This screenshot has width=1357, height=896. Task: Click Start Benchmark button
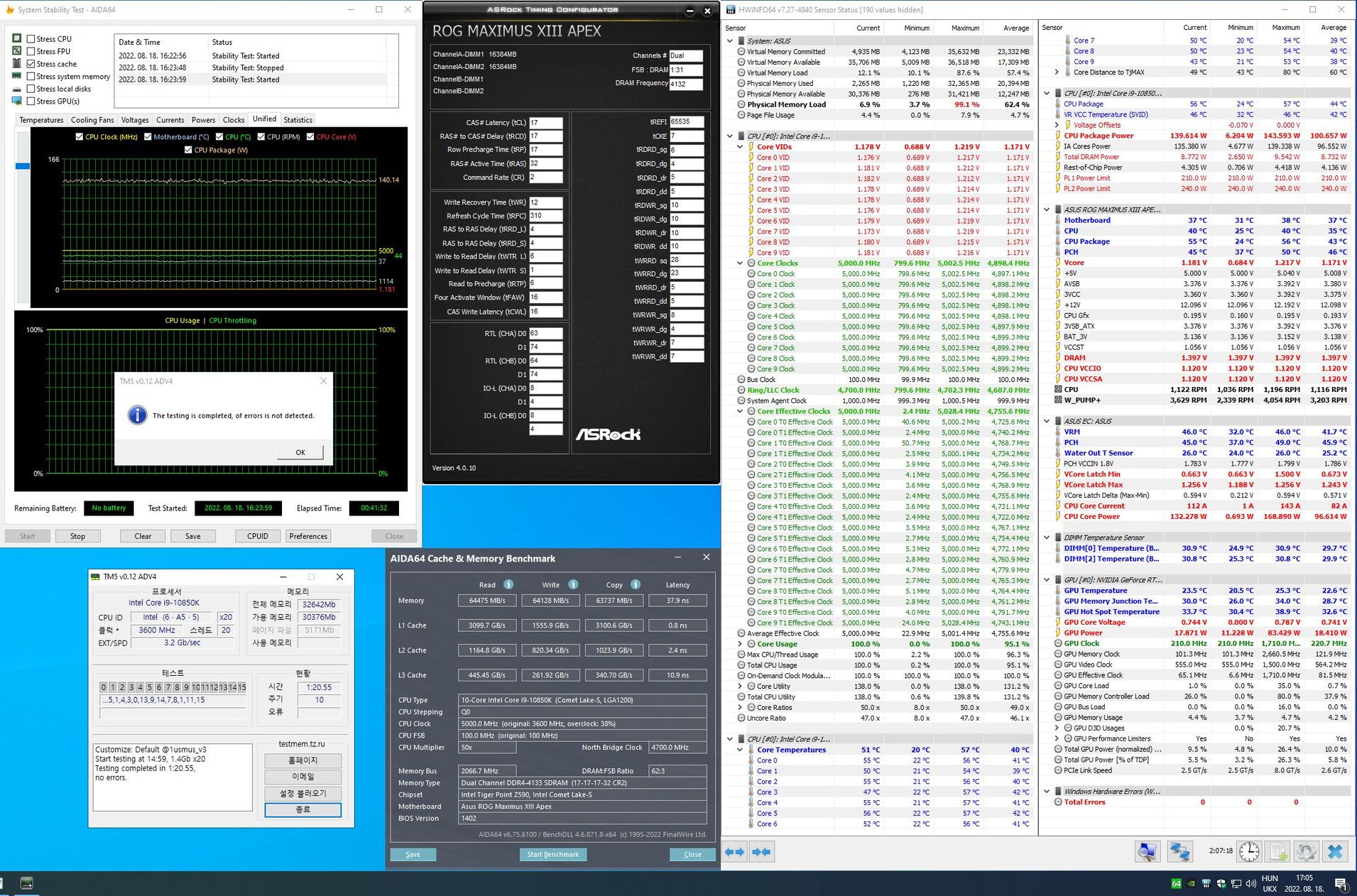[x=552, y=854]
